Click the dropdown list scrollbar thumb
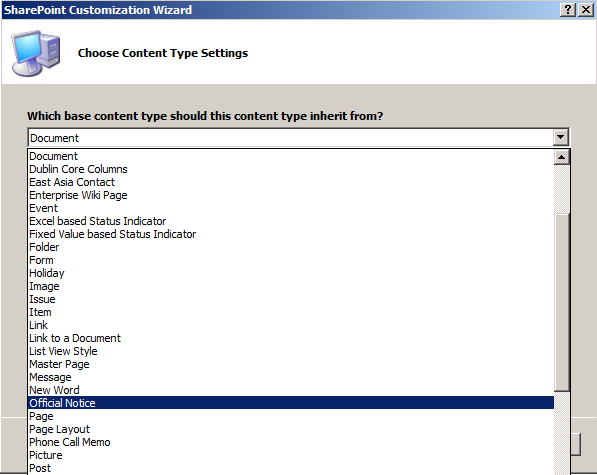This screenshot has height=475, width=597. click(562, 303)
